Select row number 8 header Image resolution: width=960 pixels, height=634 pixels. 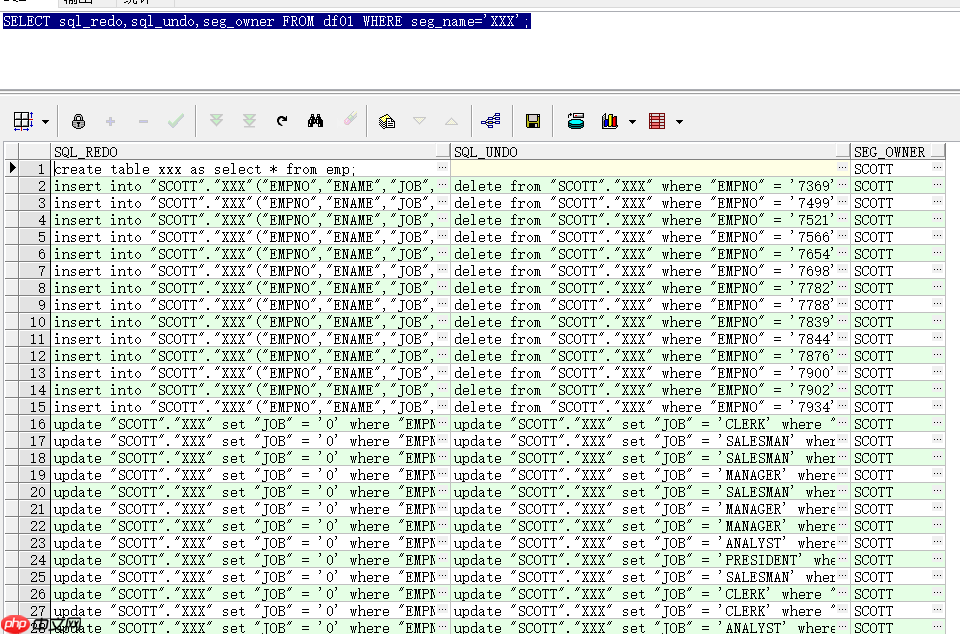(34, 288)
